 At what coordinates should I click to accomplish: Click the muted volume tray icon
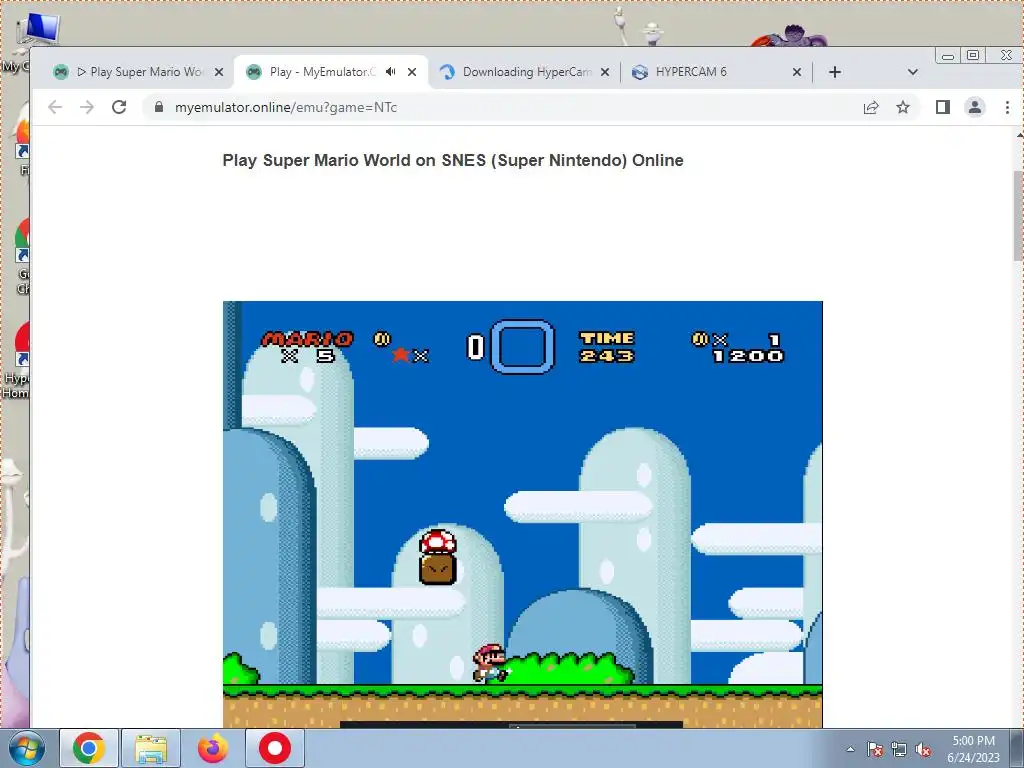pyautogui.click(x=923, y=749)
